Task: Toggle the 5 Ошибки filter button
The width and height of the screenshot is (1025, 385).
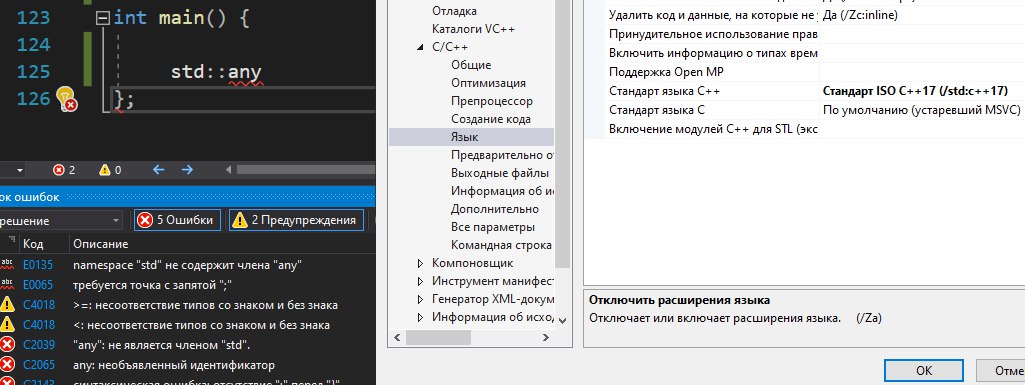Action: pos(177,220)
